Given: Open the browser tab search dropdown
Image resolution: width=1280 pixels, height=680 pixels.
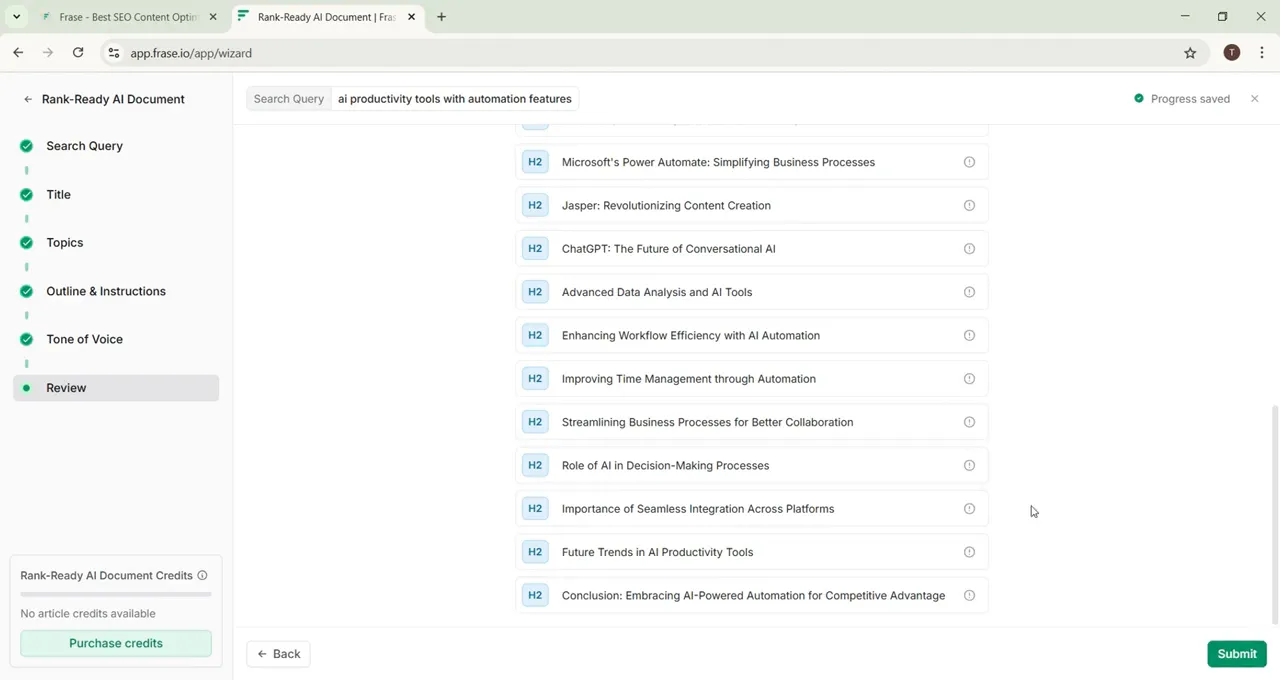Looking at the screenshot, I should click(16, 17).
